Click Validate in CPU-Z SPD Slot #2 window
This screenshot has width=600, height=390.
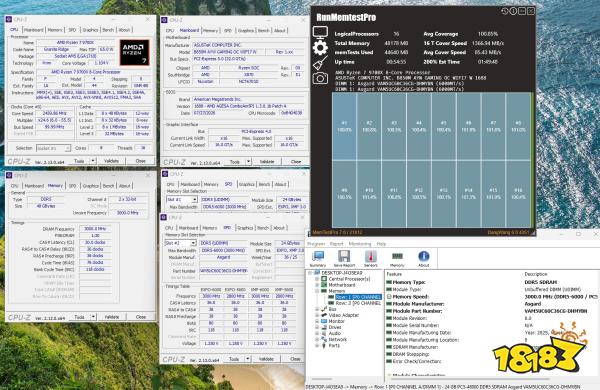(266, 359)
